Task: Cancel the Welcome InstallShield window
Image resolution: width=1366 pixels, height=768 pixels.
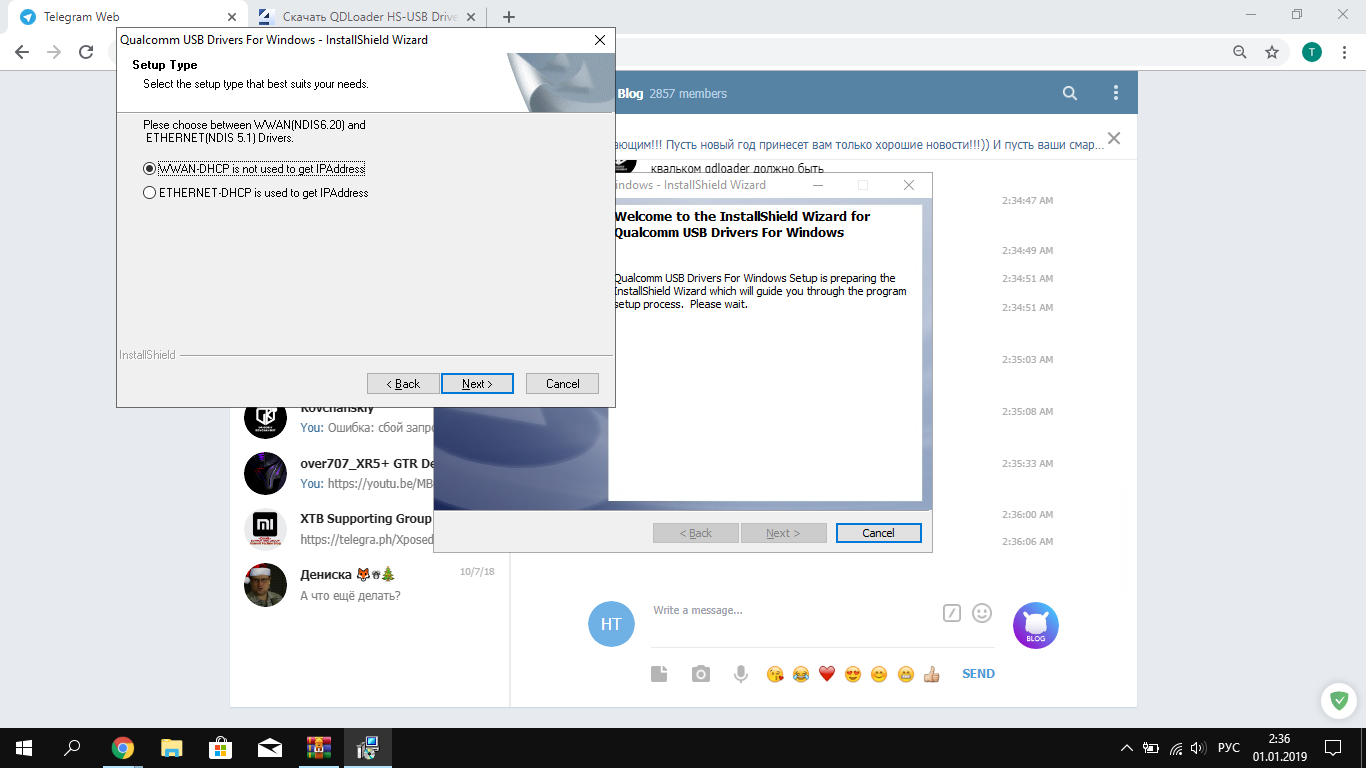Action: [878, 533]
